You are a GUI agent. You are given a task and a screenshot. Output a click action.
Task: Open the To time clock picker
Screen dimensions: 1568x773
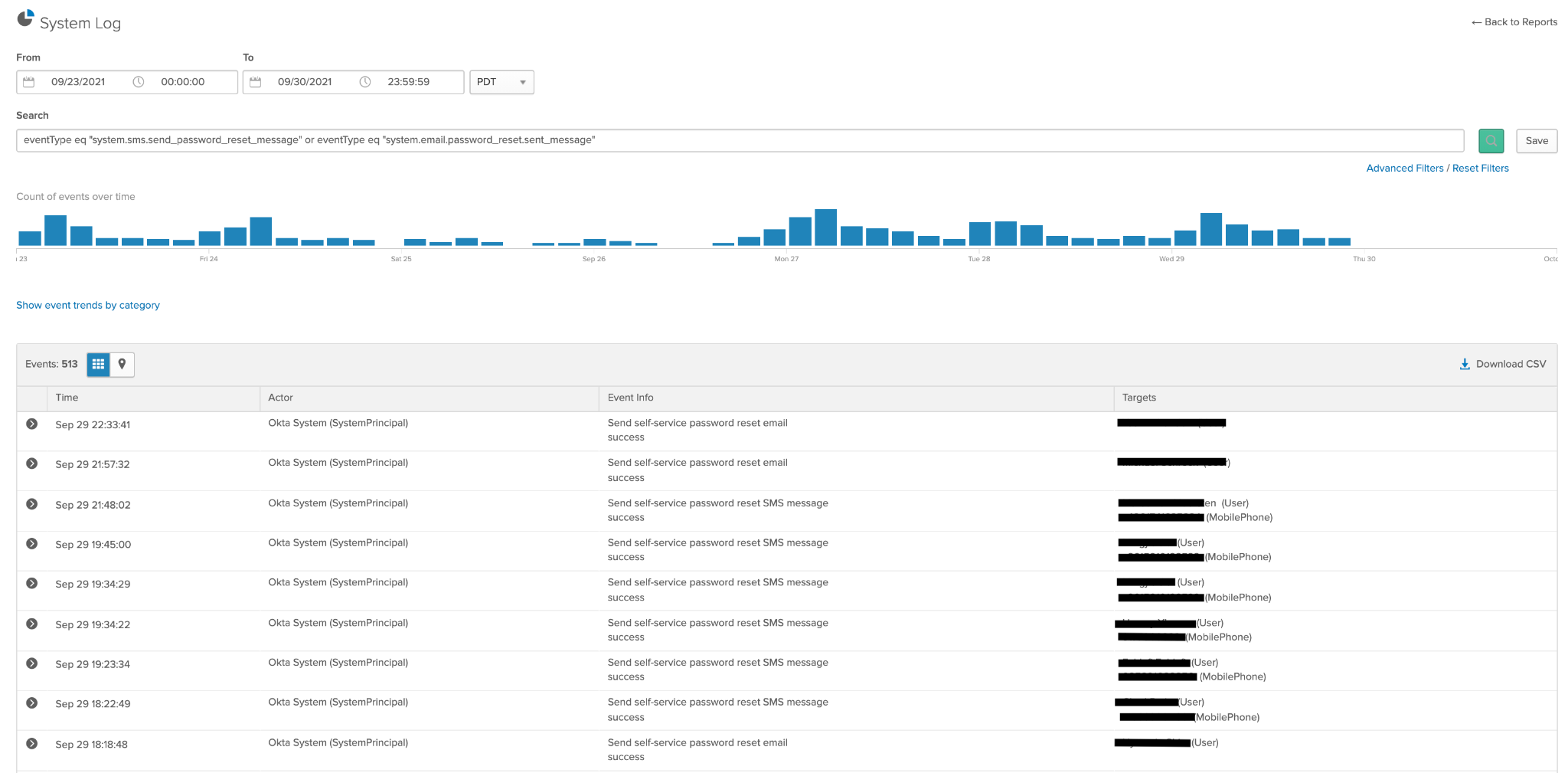click(366, 82)
